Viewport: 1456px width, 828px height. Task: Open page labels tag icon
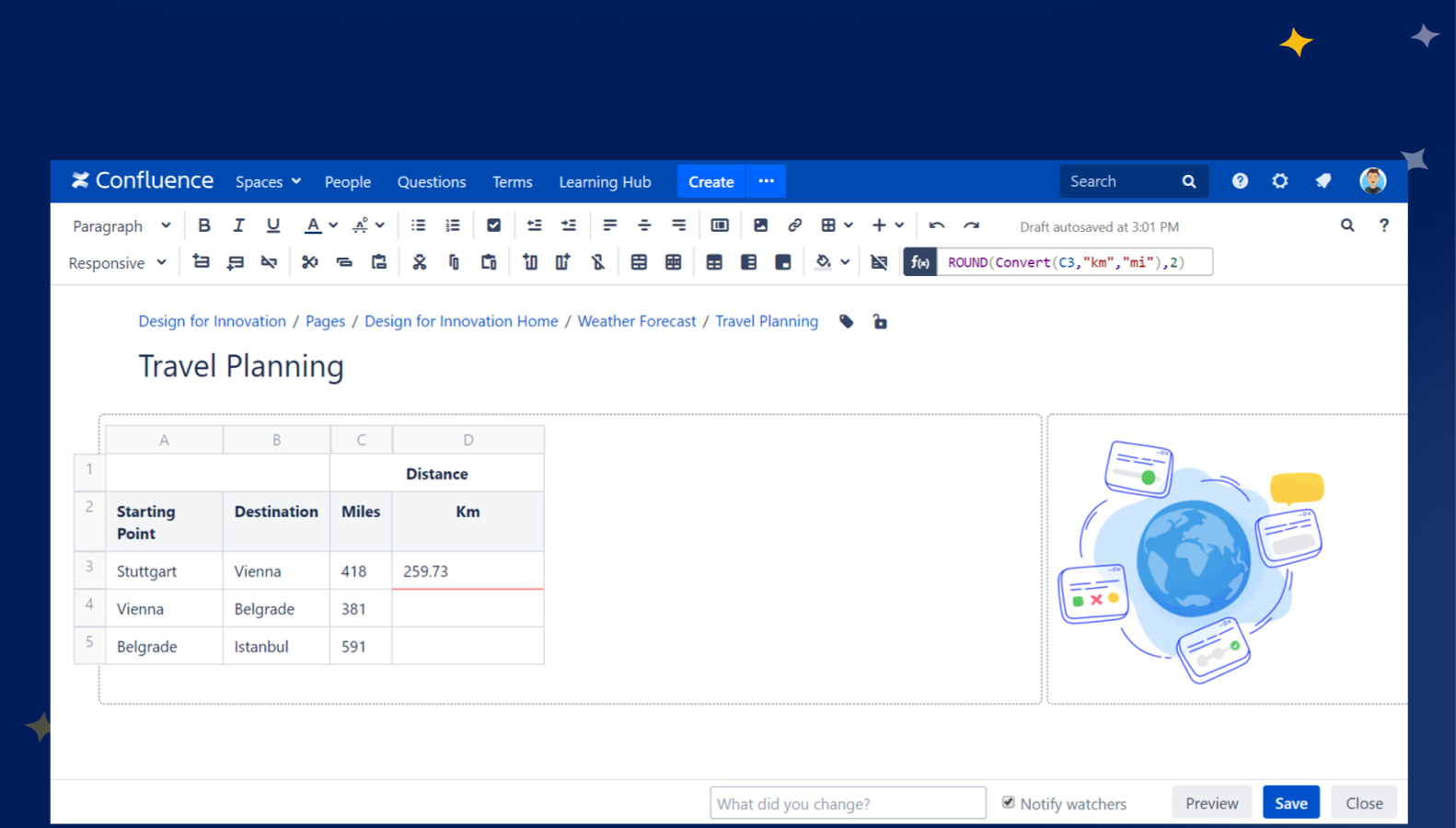[x=847, y=322]
